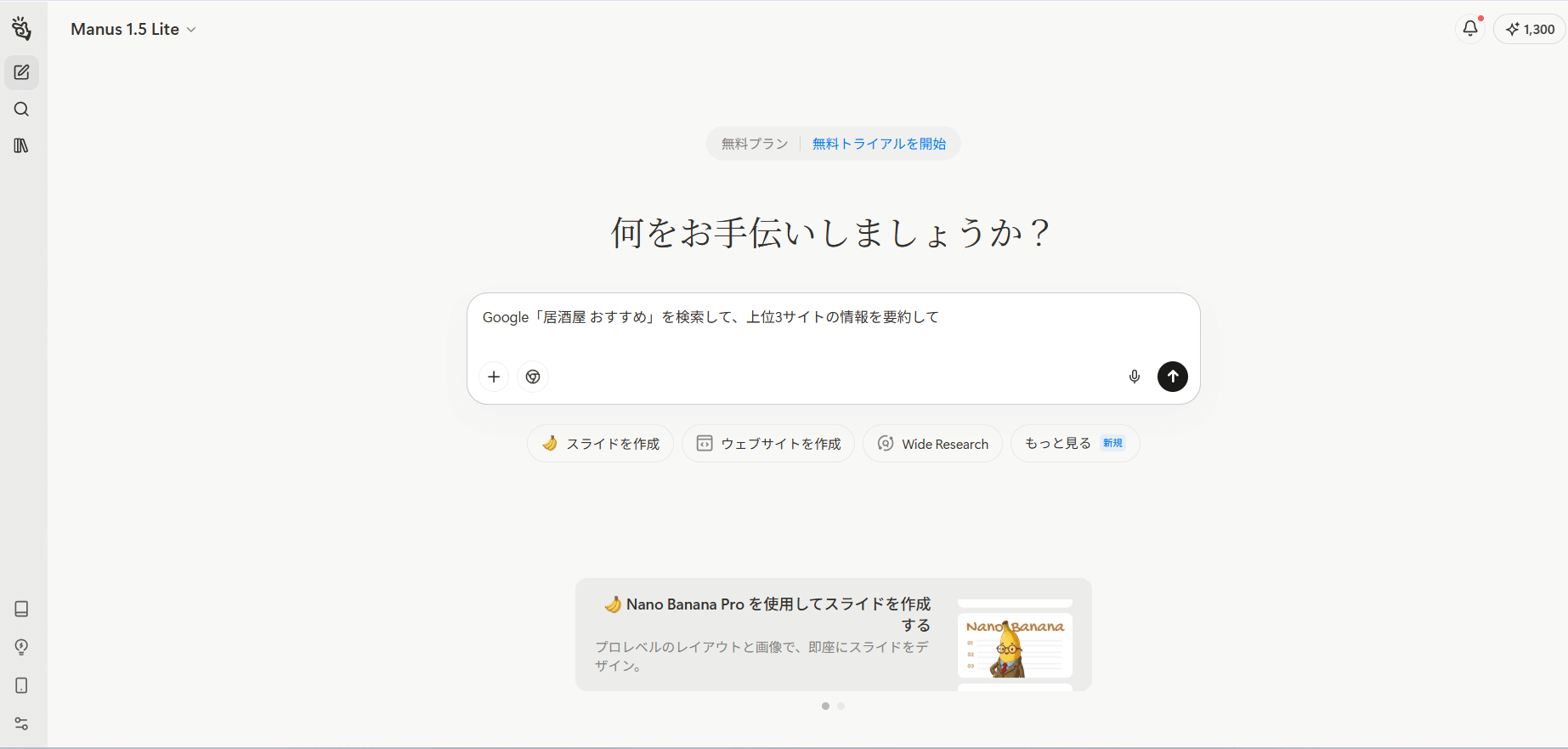Screen dimensions: 1568x749
Task: Click the Manus hand logo icon
Action: 22,29
